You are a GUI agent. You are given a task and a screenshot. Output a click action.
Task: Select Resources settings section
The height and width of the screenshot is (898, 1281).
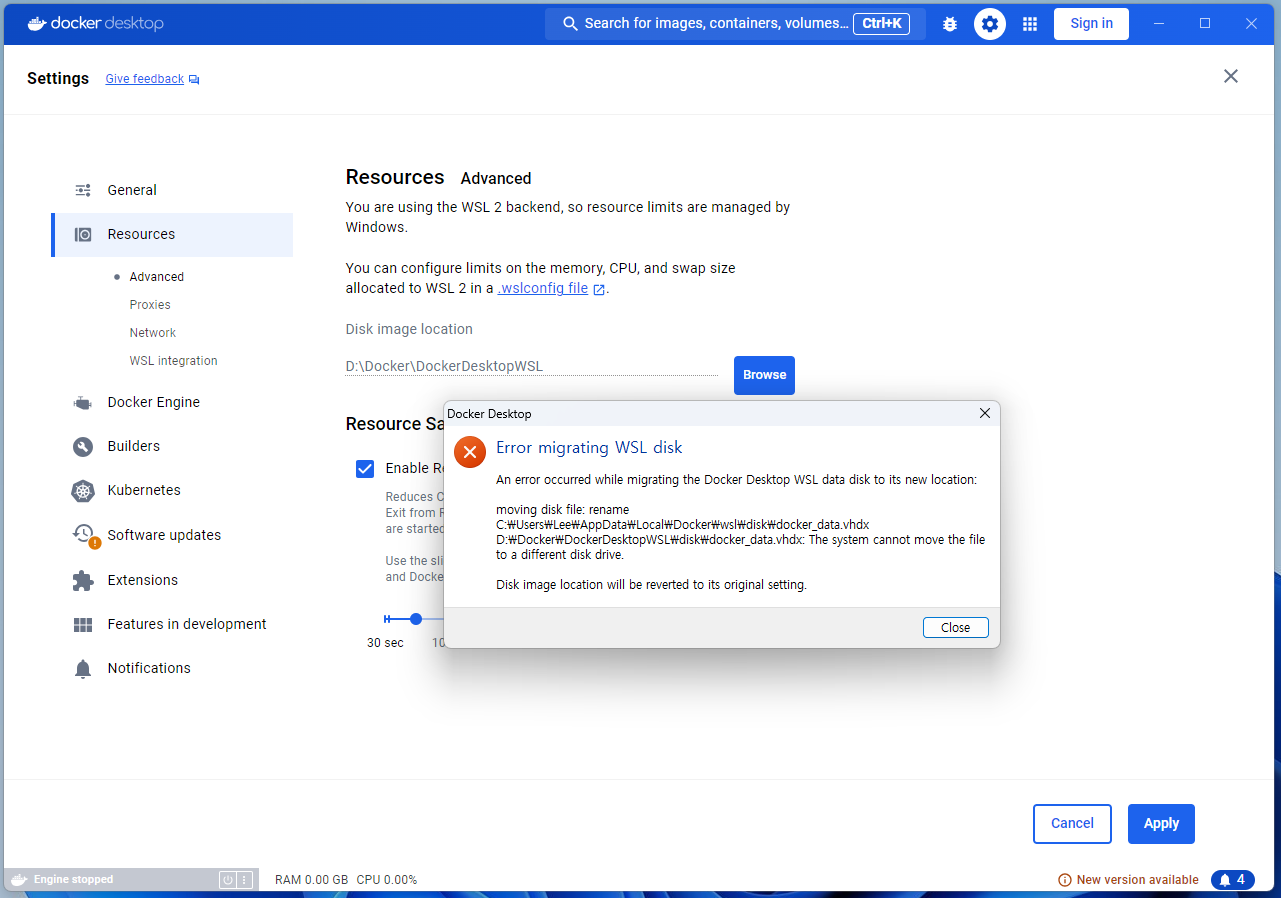172,234
